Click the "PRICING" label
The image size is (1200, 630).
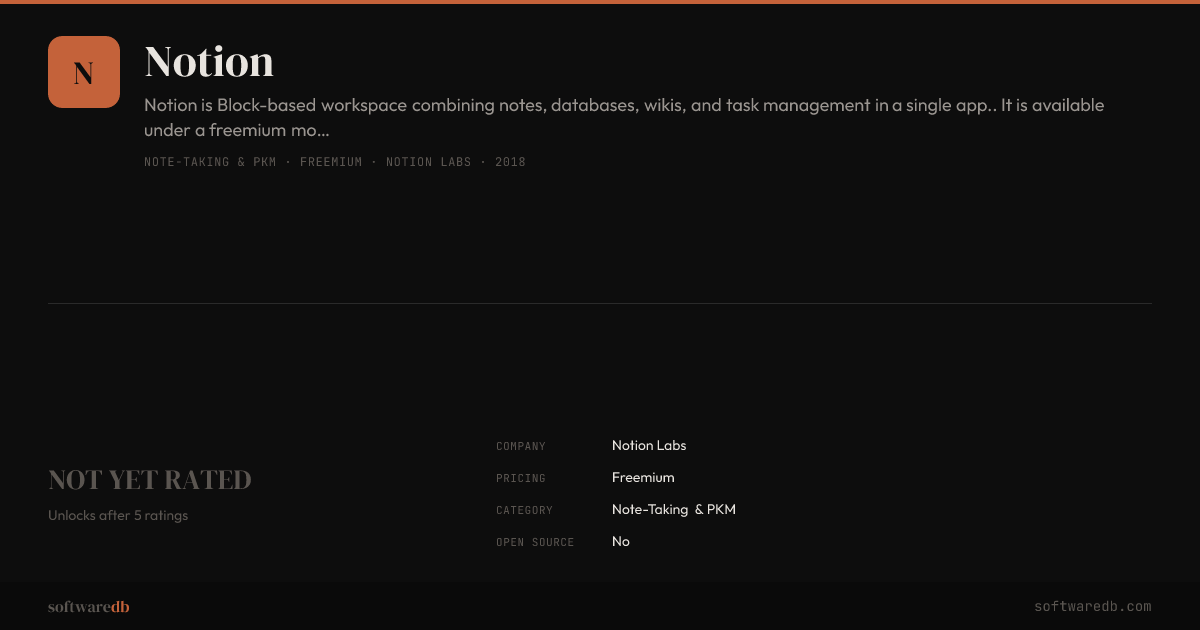click(521, 478)
